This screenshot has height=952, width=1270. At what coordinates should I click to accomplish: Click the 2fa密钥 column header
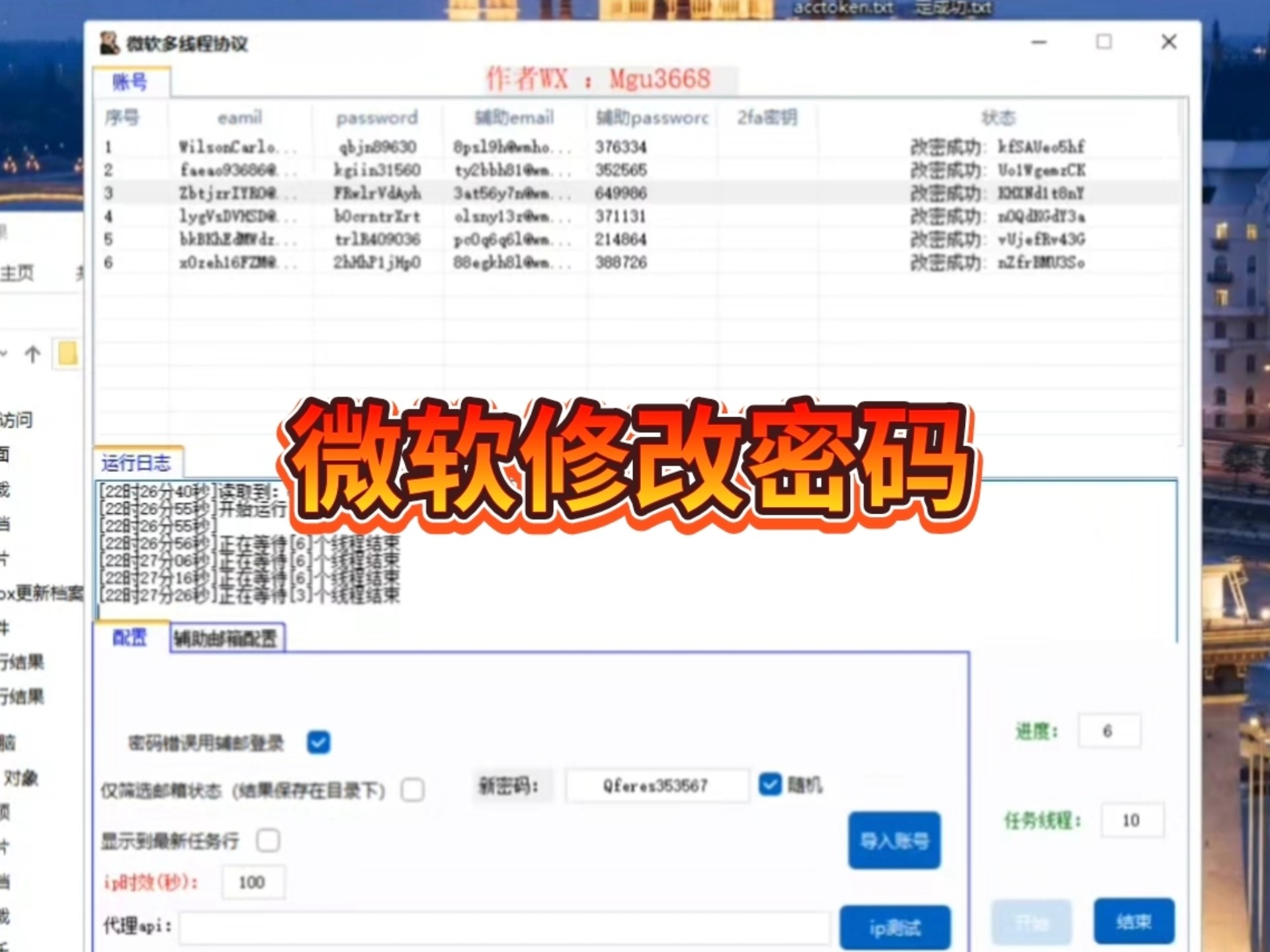point(767,118)
